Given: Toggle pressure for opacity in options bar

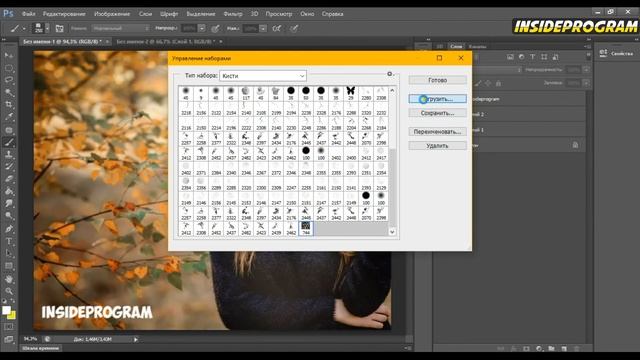Looking at the screenshot, I should click(x=216, y=29).
